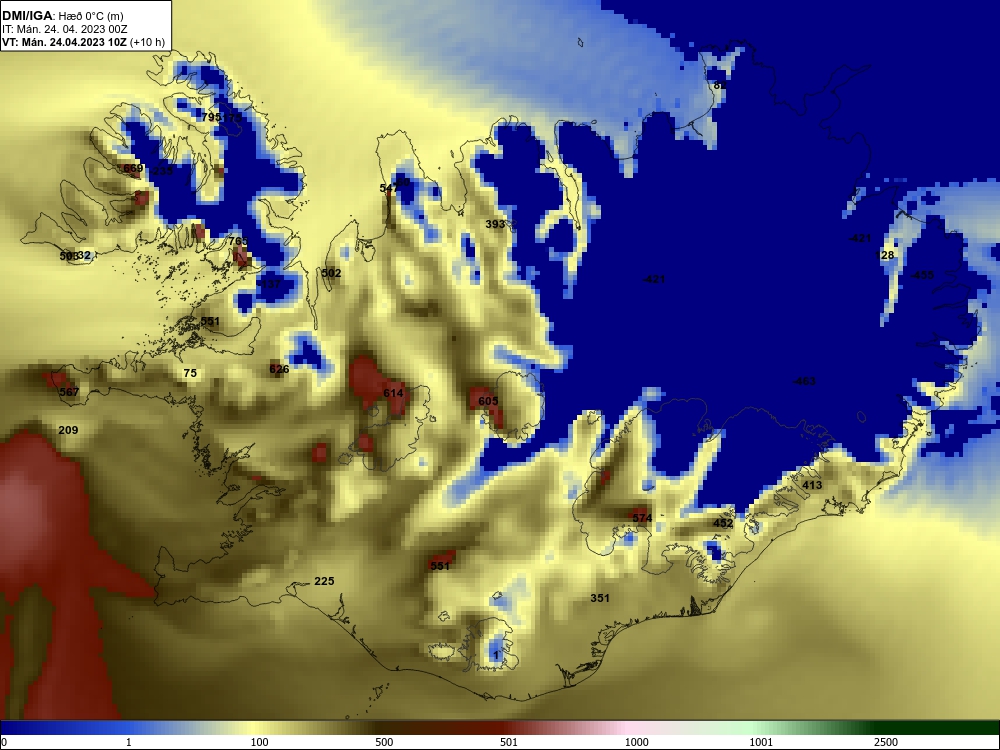This screenshot has width=1000, height=750.
Task: Click the map value 393
Action: 496,224
